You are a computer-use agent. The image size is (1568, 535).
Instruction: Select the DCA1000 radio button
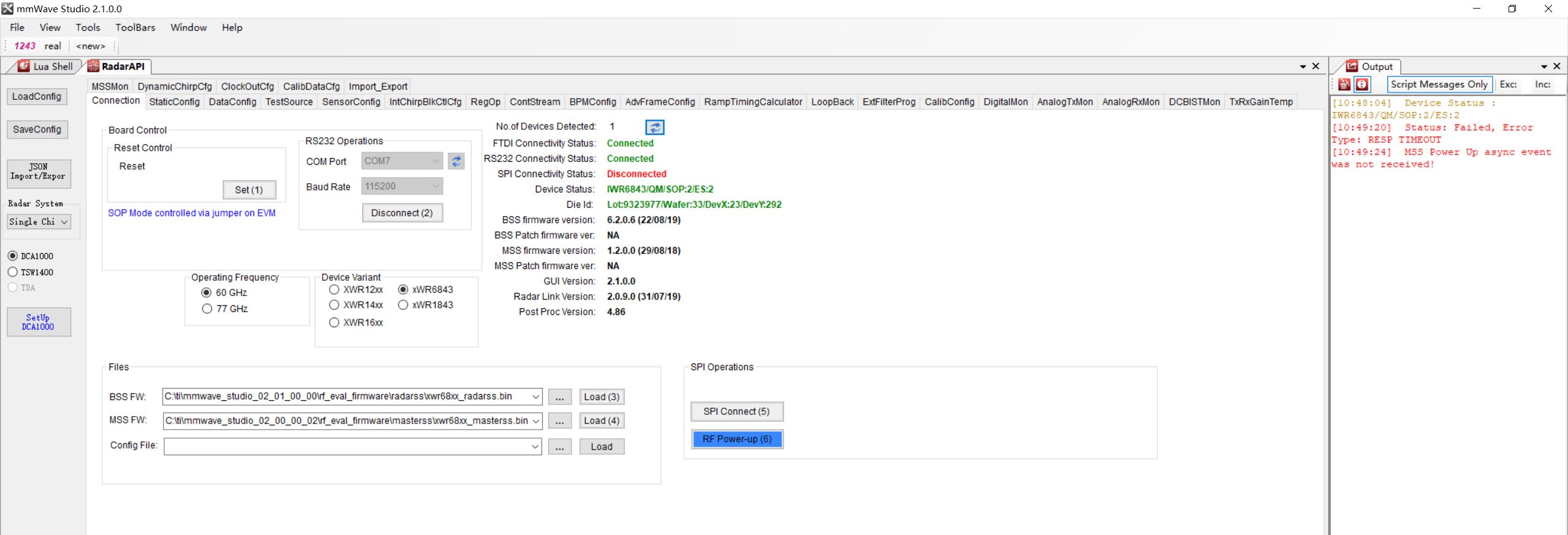tap(12, 256)
